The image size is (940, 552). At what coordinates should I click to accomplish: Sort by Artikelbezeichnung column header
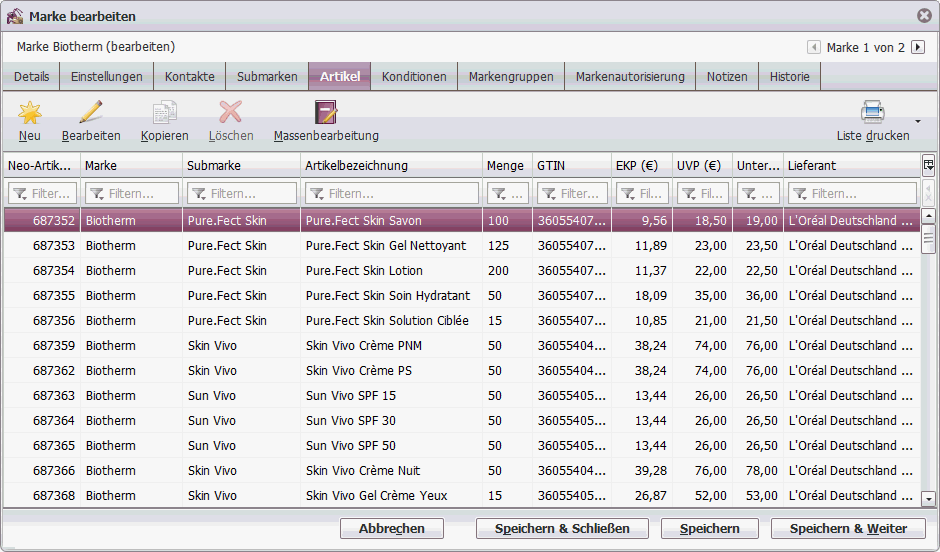click(x=391, y=165)
